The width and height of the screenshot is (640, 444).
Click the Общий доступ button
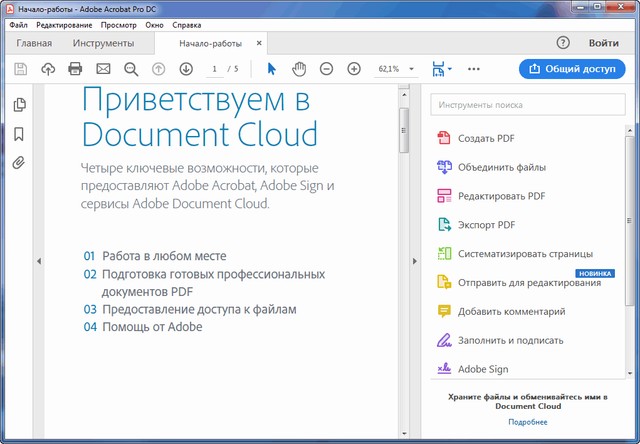pos(572,69)
